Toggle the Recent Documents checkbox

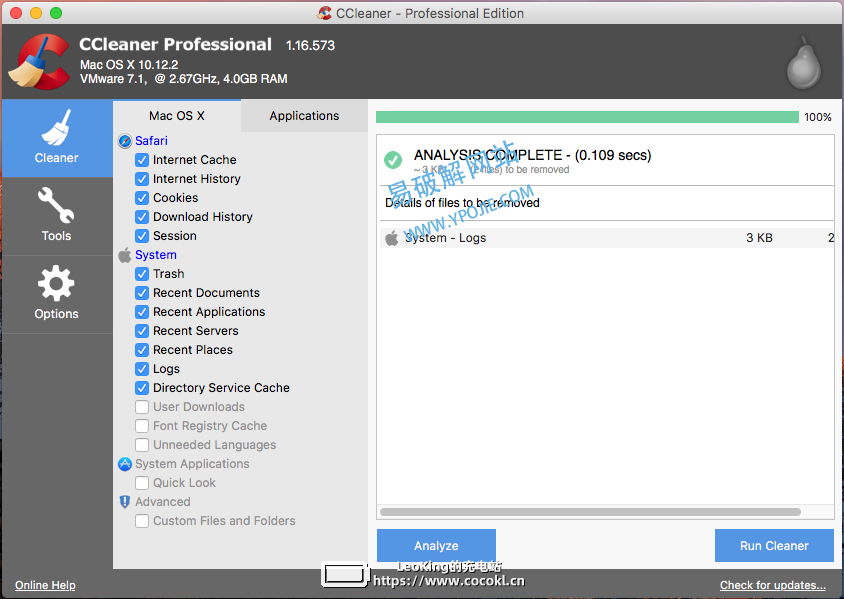click(x=142, y=293)
